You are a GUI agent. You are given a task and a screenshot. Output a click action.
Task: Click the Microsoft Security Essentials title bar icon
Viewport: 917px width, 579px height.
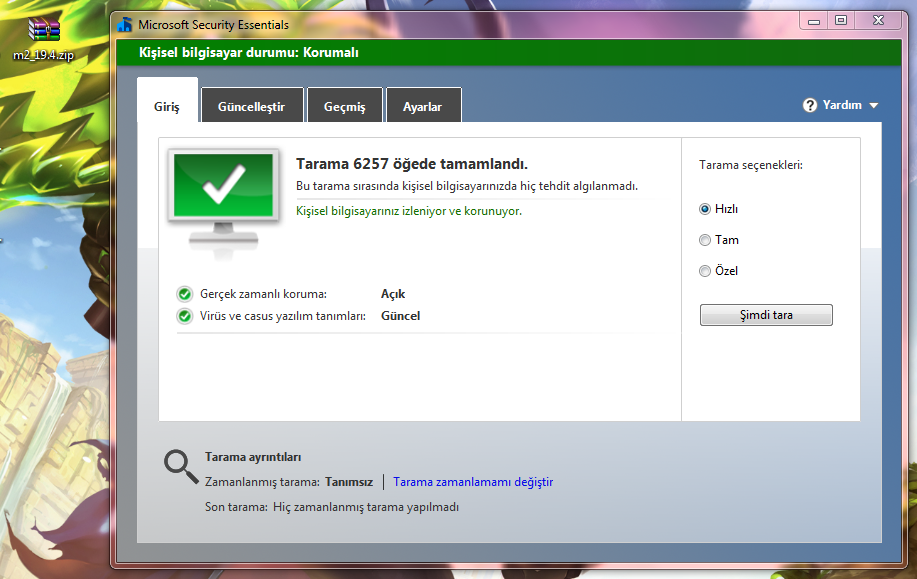tap(124, 25)
